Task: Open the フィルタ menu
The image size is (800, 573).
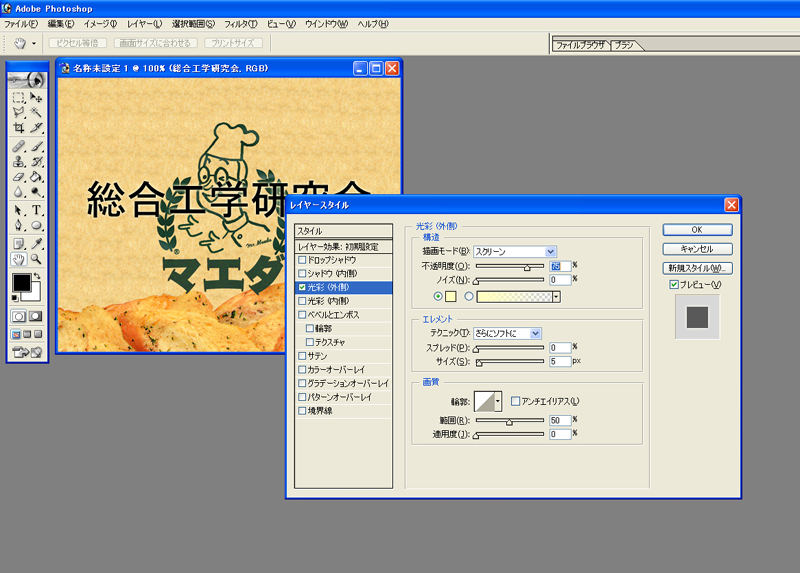Action: [x=241, y=24]
